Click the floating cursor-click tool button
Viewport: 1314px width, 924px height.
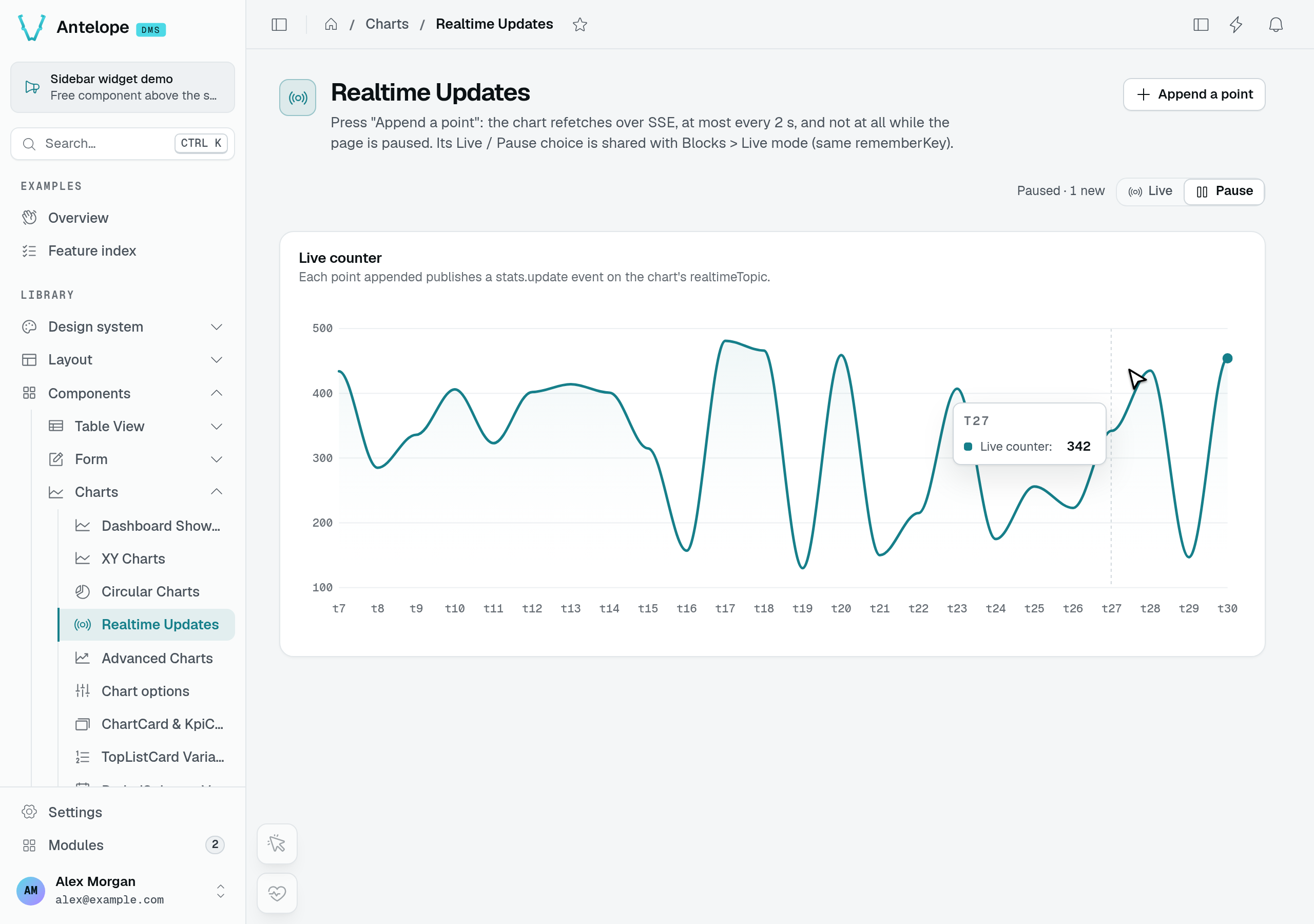[x=277, y=843]
